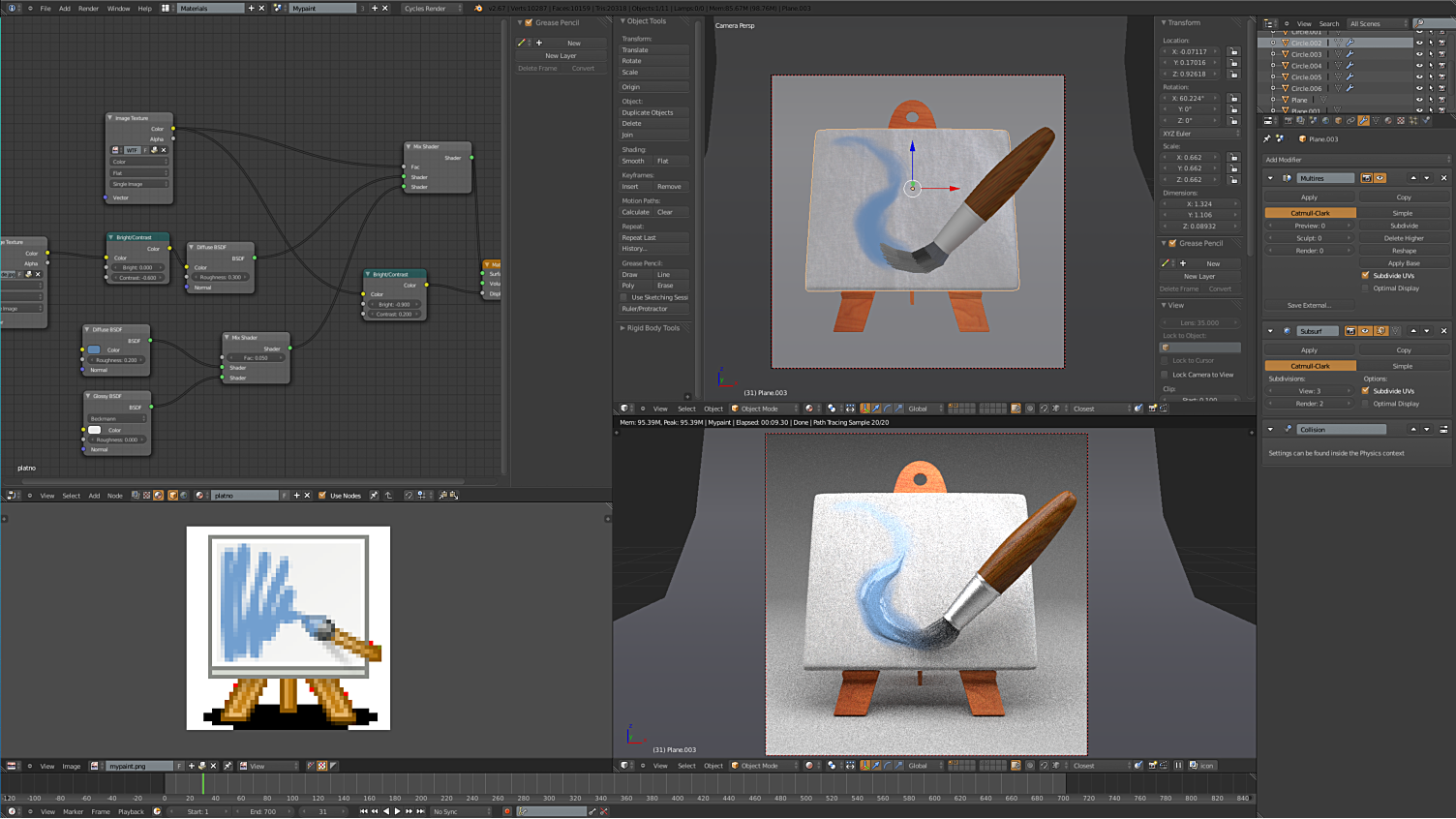This screenshot has width=1456, height=819.
Task: Open the Render menu in top bar
Action: [88, 8]
